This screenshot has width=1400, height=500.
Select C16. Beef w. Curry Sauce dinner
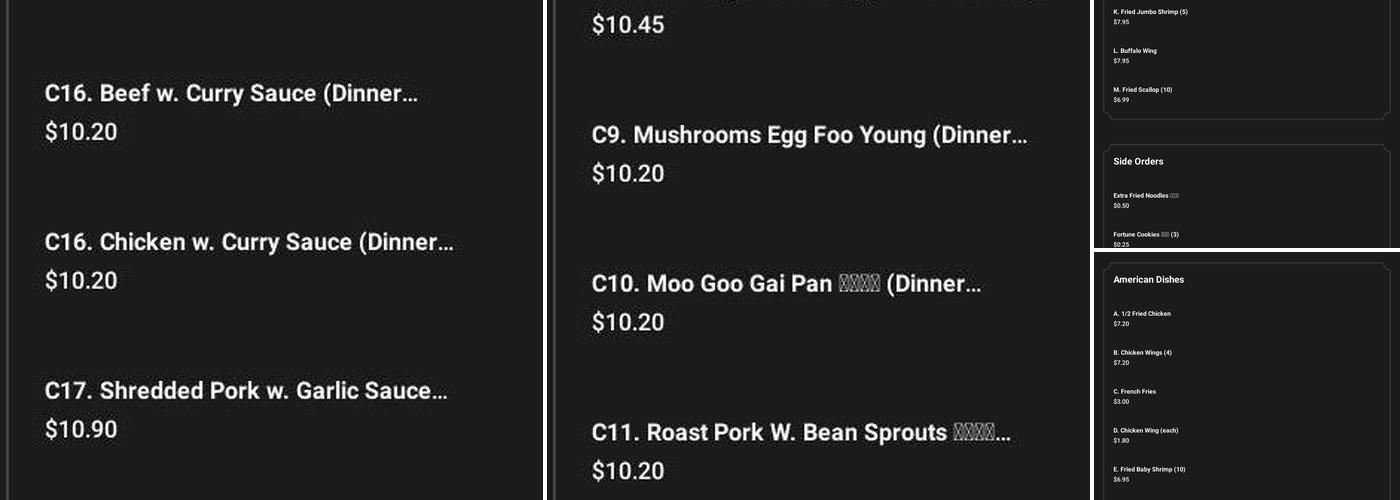[x=231, y=94]
